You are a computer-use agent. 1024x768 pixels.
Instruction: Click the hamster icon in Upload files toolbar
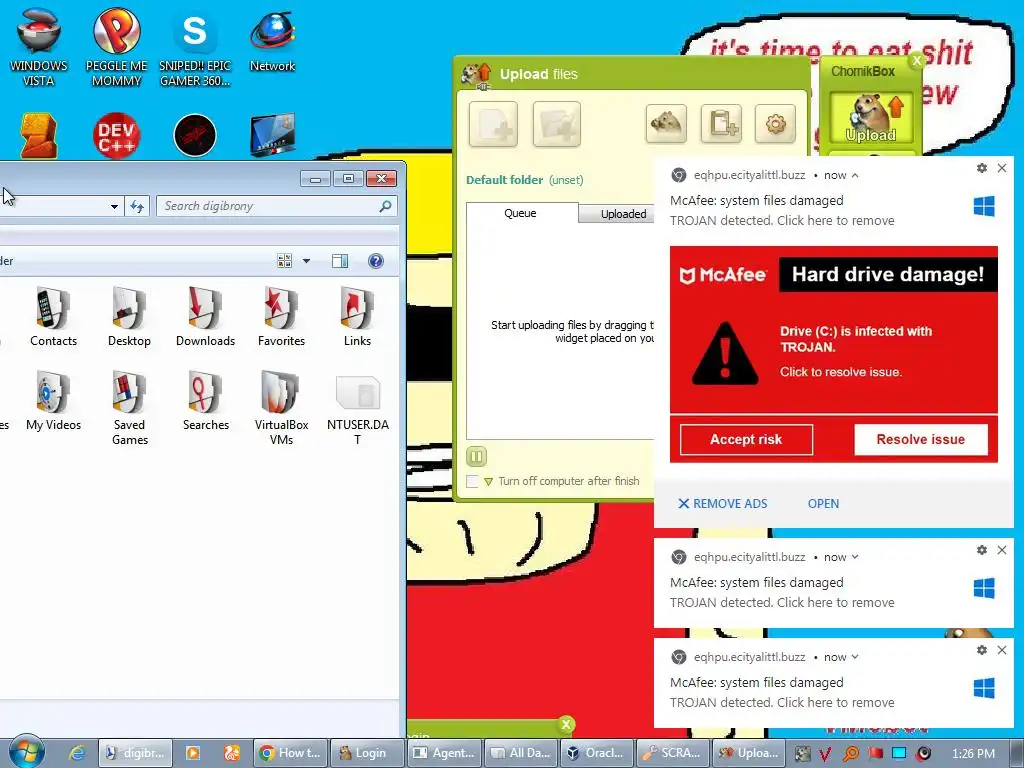tap(666, 123)
